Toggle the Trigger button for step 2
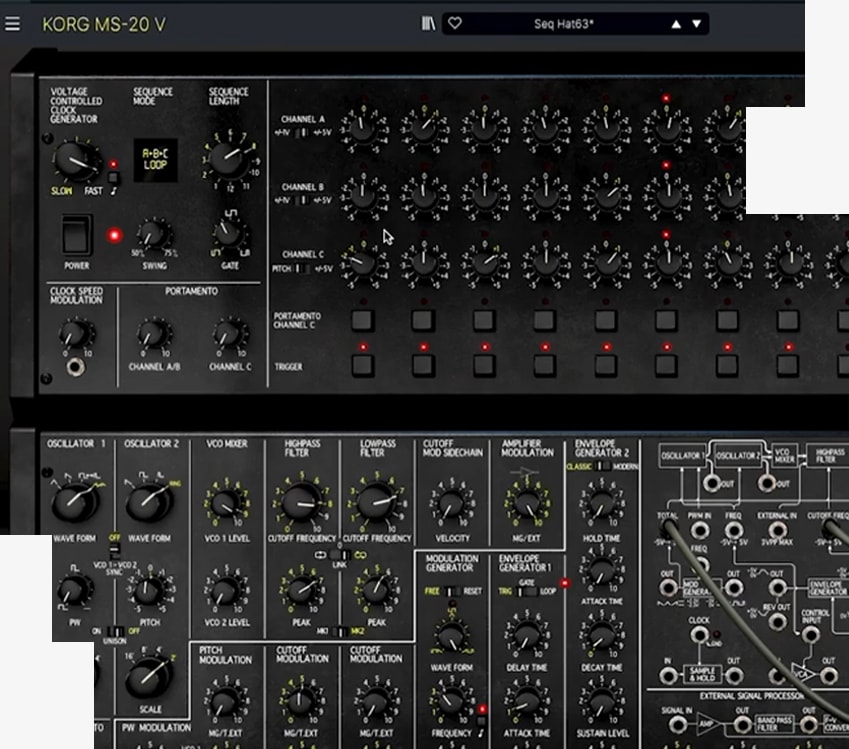The height and width of the screenshot is (749, 849). pos(423,365)
